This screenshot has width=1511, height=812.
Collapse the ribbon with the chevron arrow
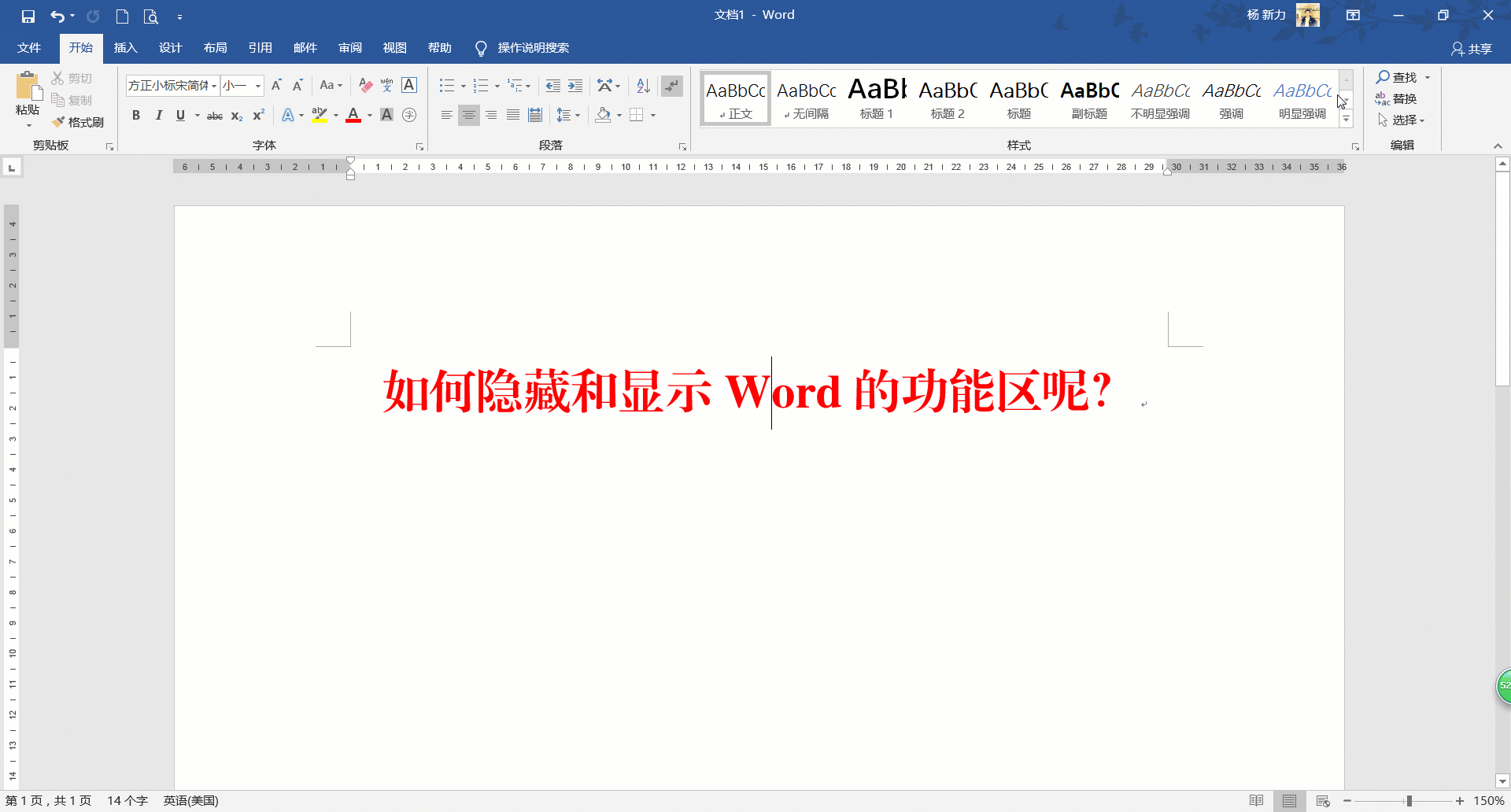(x=1498, y=146)
